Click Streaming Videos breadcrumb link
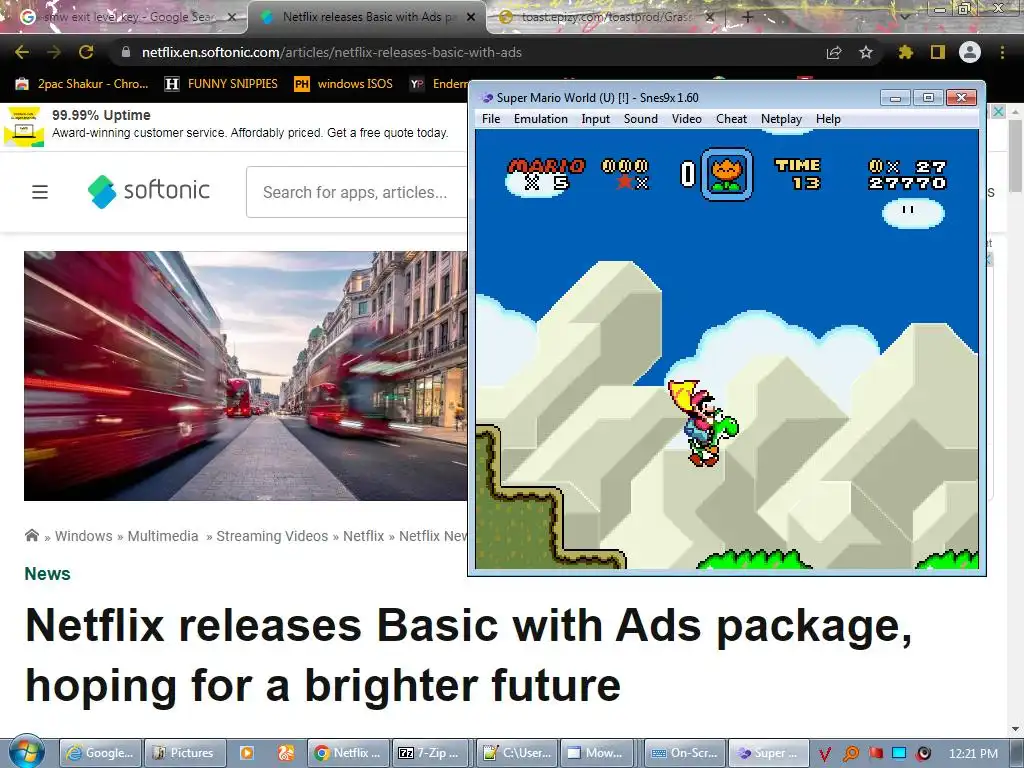 pyautogui.click(x=272, y=536)
